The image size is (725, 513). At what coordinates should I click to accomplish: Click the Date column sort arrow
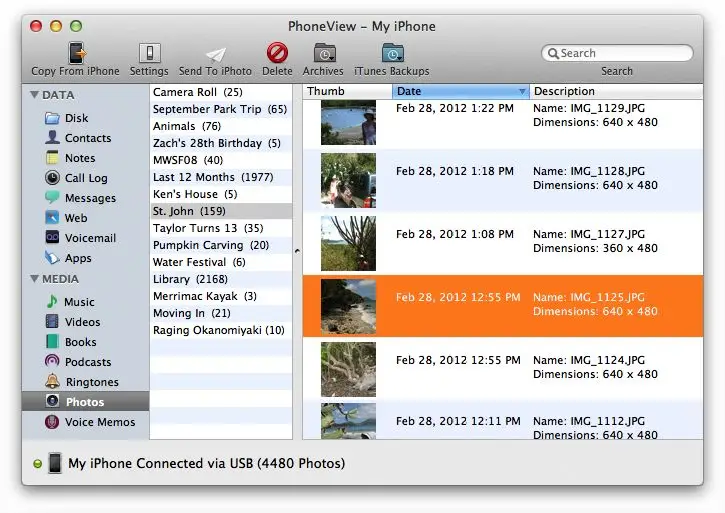click(522, 92)
